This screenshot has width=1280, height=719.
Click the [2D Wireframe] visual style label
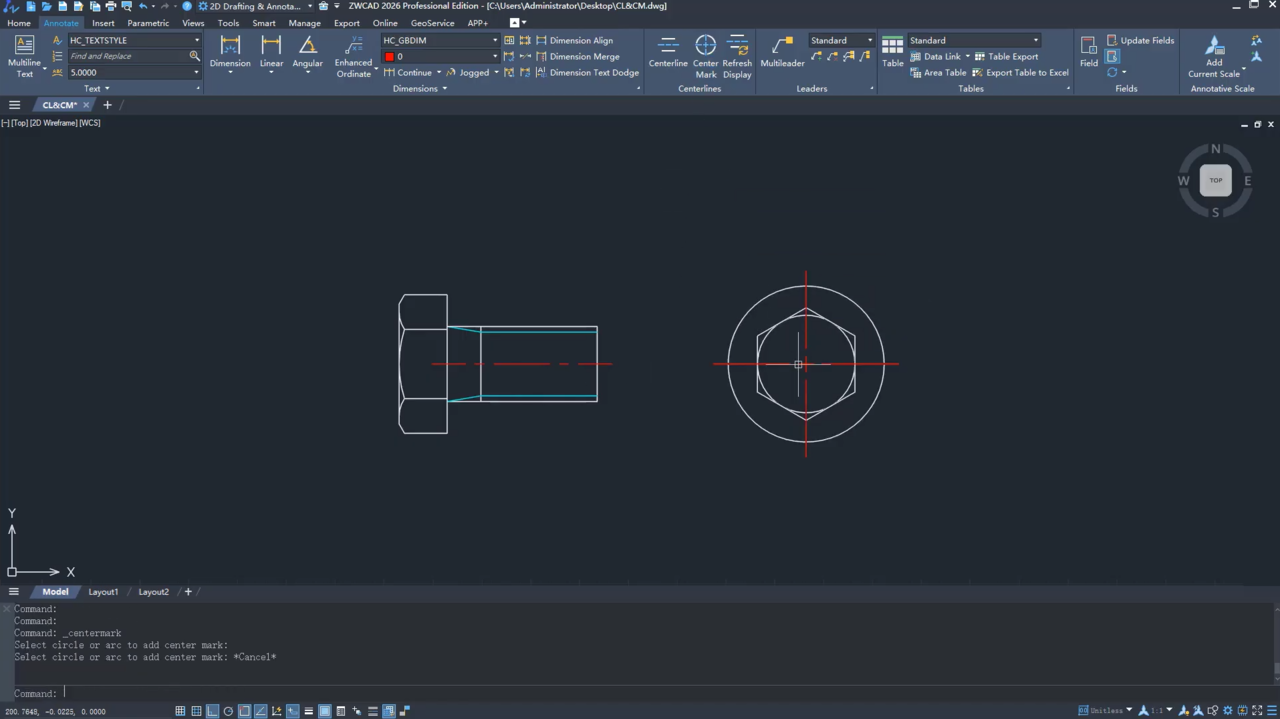coord(53,123)
